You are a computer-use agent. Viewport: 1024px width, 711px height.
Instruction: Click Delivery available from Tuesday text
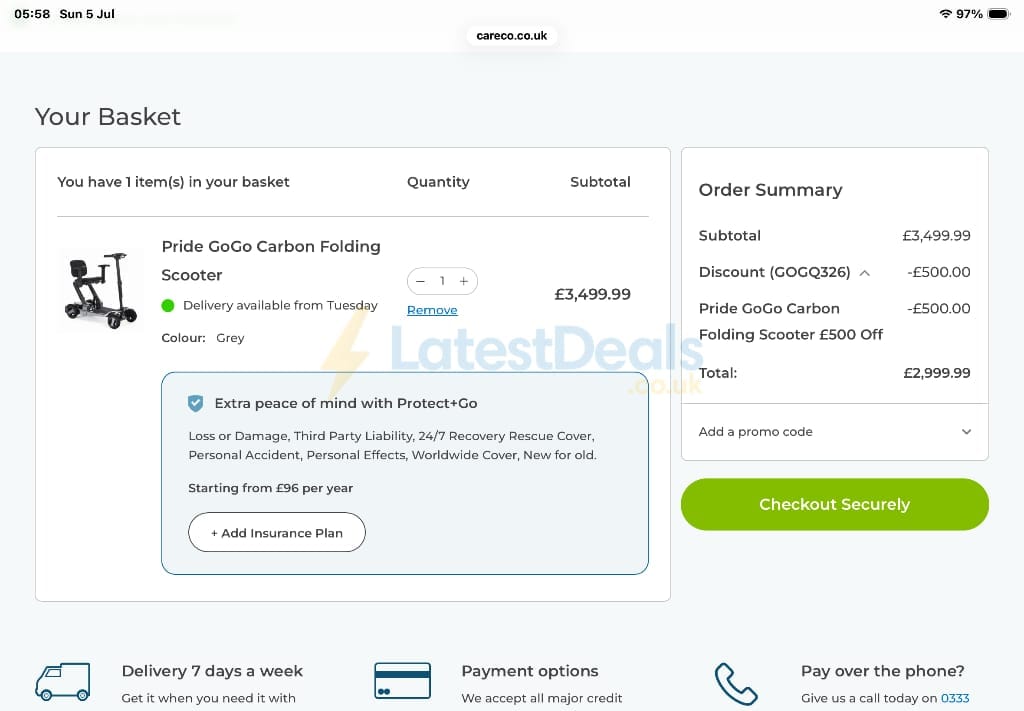280,306
